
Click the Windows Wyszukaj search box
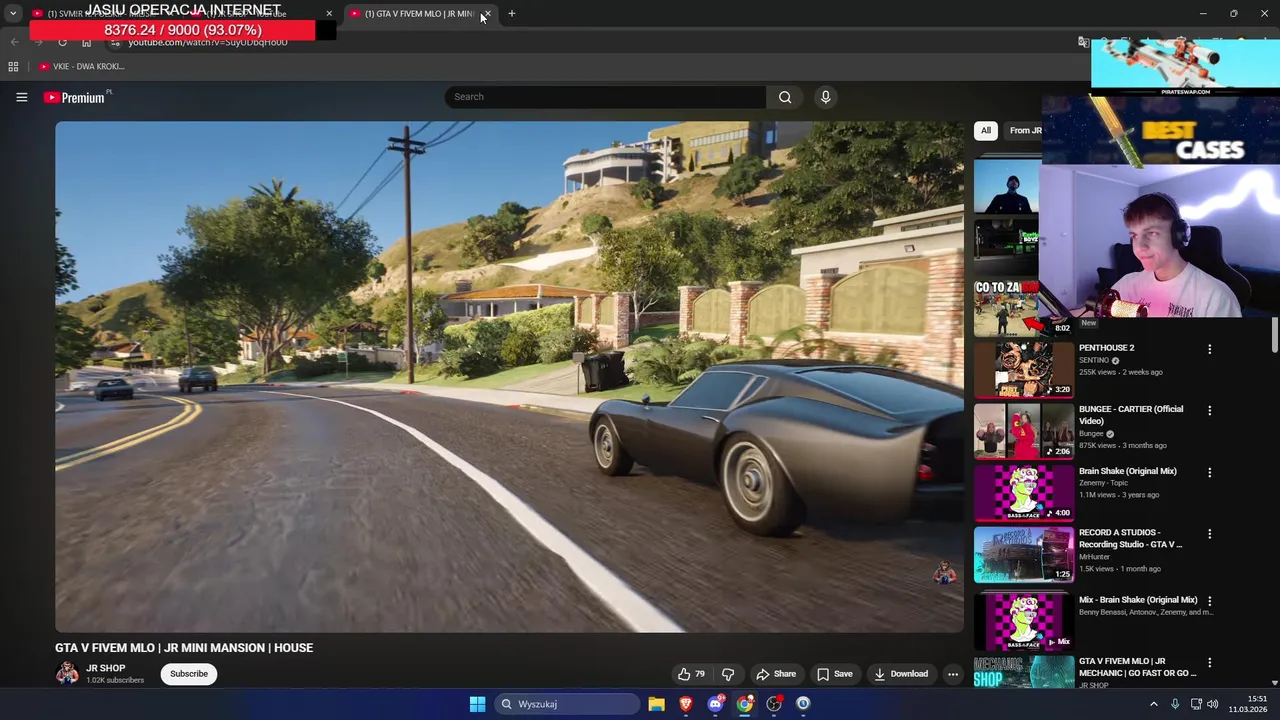(568, 704)
